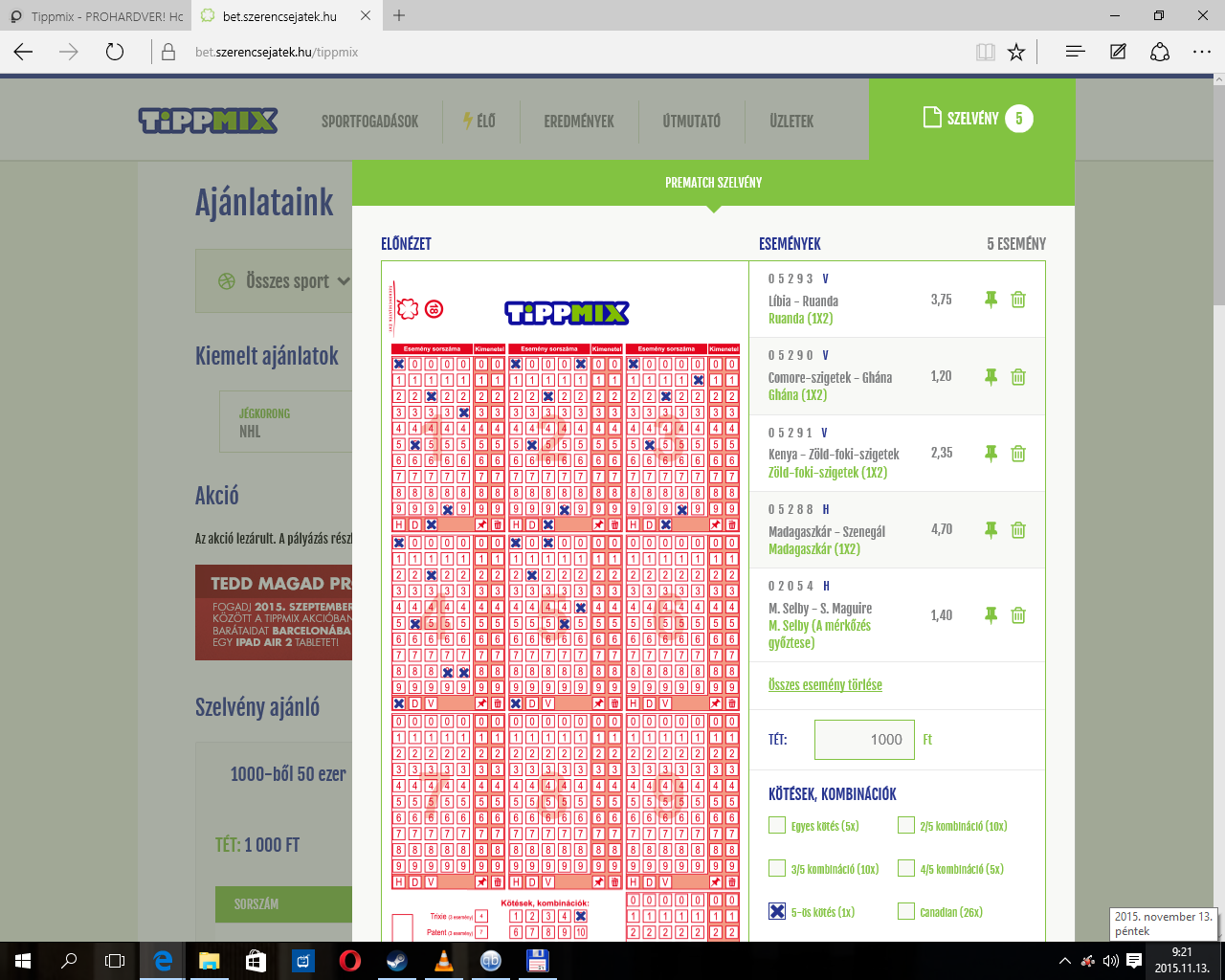Select Prematch szelvény tab
Screen dimensions: 1225x980
coord(714,182)
